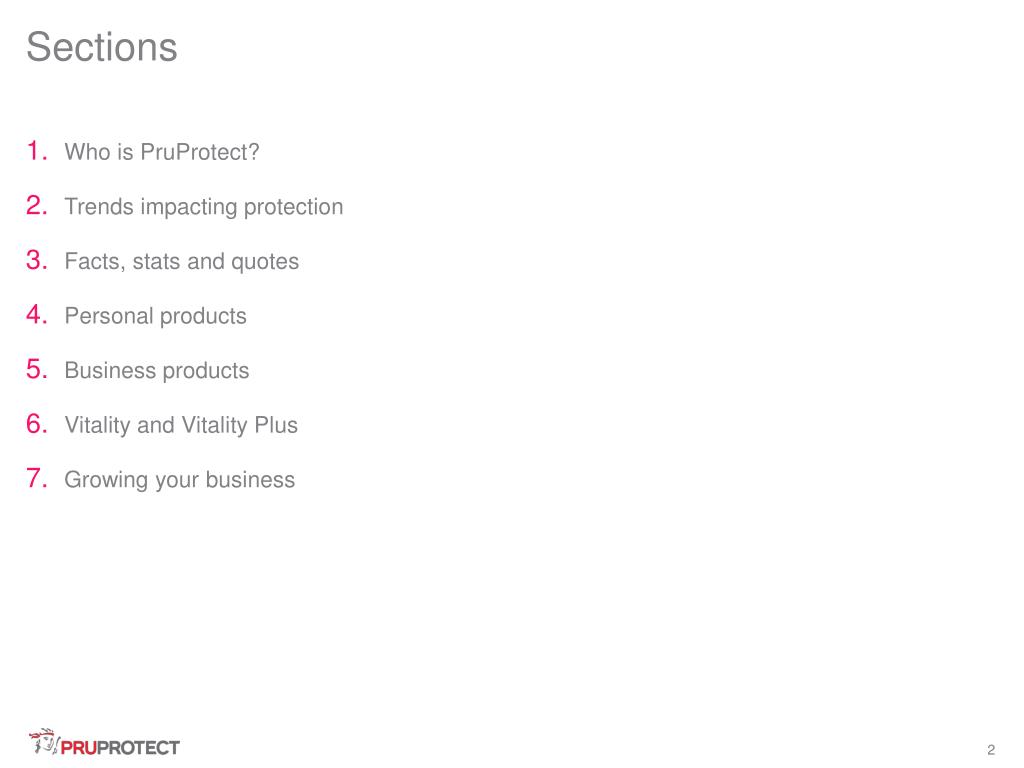The height and width of the screenshot is (768, 1024).
Task: Click the red PRU logo text
Action: tap(79, 748)
